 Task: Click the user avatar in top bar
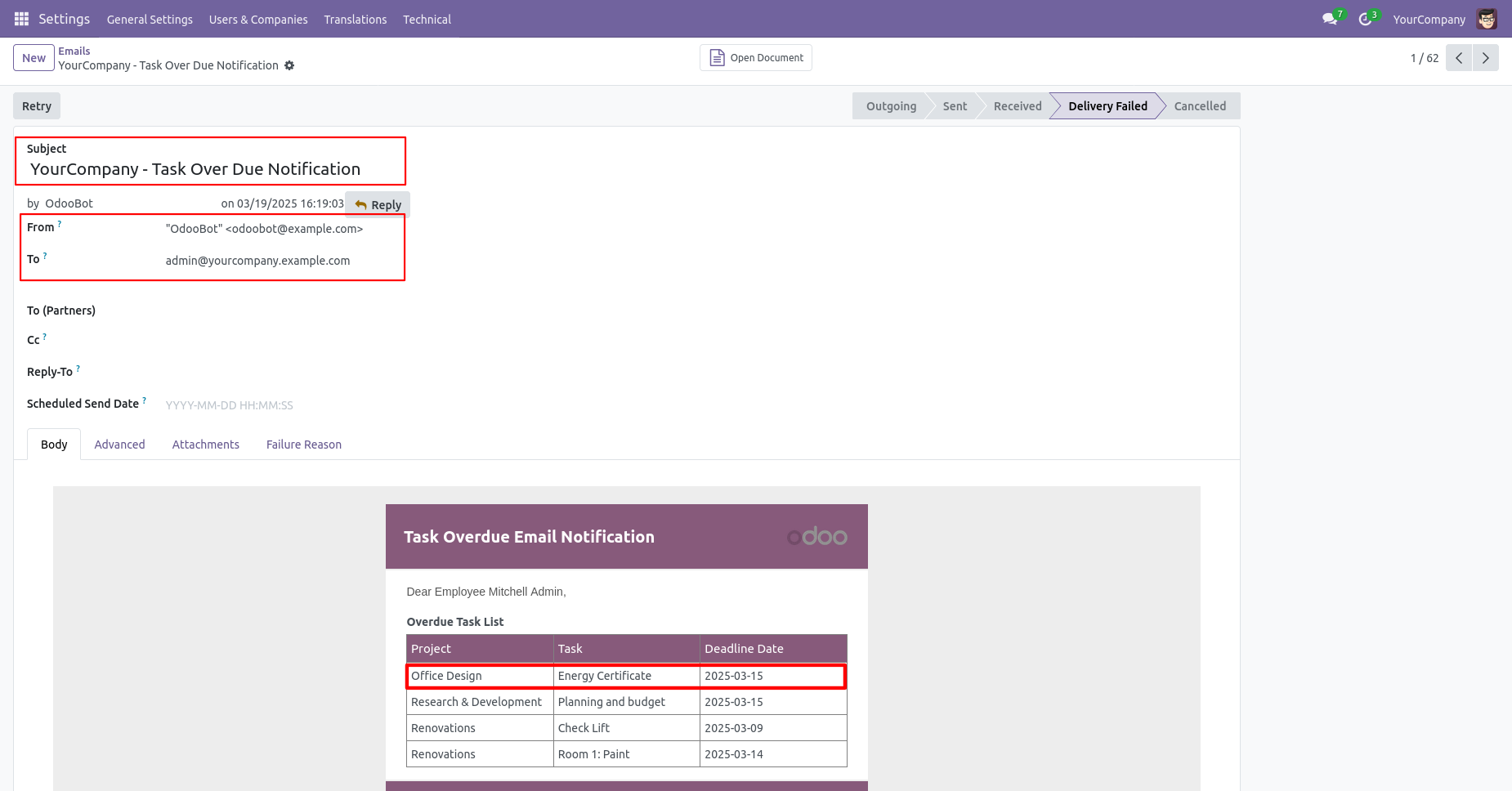1487,19
